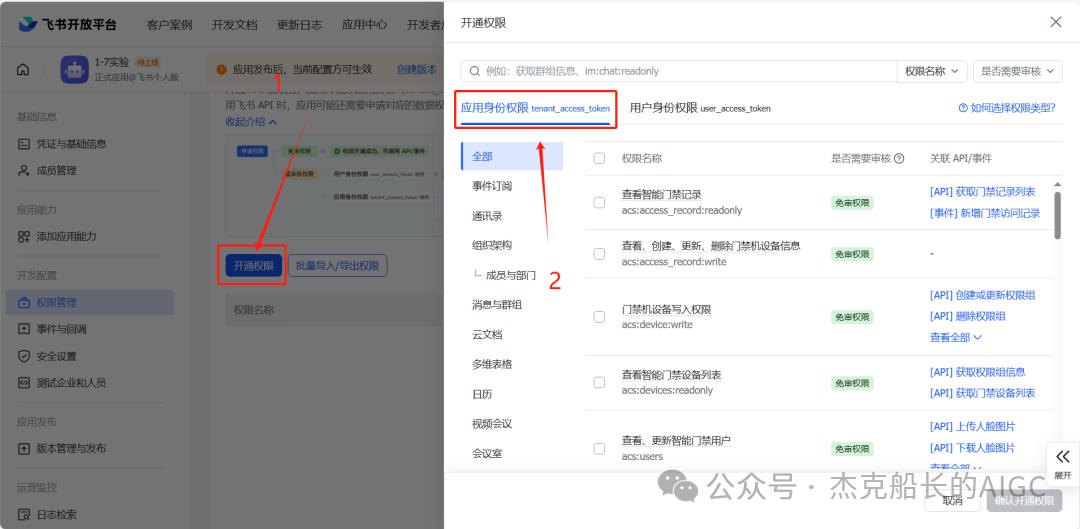
Task: Check the acs:access_record:write permission checkbox
Action: [599, 254]
